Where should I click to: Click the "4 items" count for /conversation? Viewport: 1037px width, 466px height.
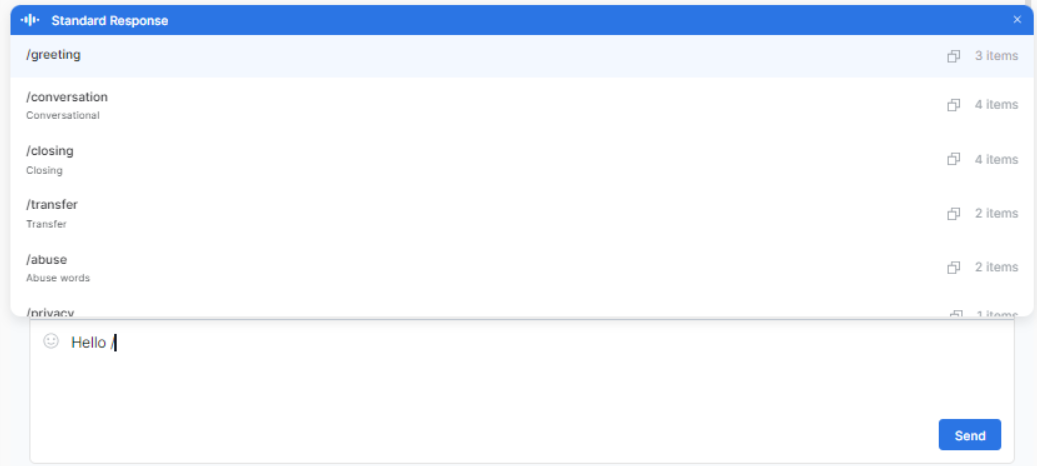point(996,105)
